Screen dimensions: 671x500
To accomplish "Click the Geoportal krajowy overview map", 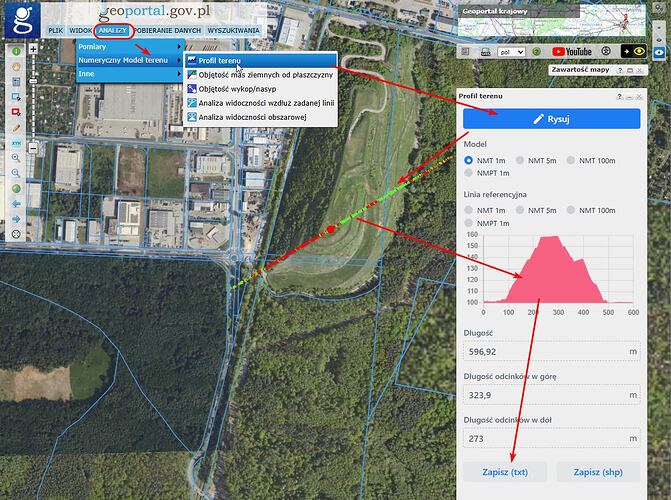I will point(552,20).
